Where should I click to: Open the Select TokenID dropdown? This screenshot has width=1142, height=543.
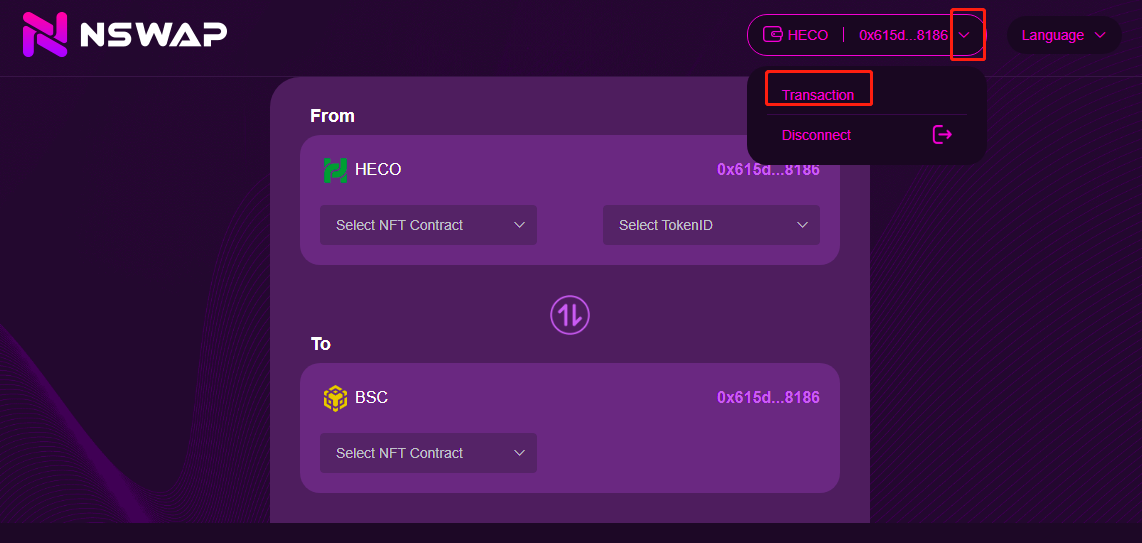click(711, 225)
